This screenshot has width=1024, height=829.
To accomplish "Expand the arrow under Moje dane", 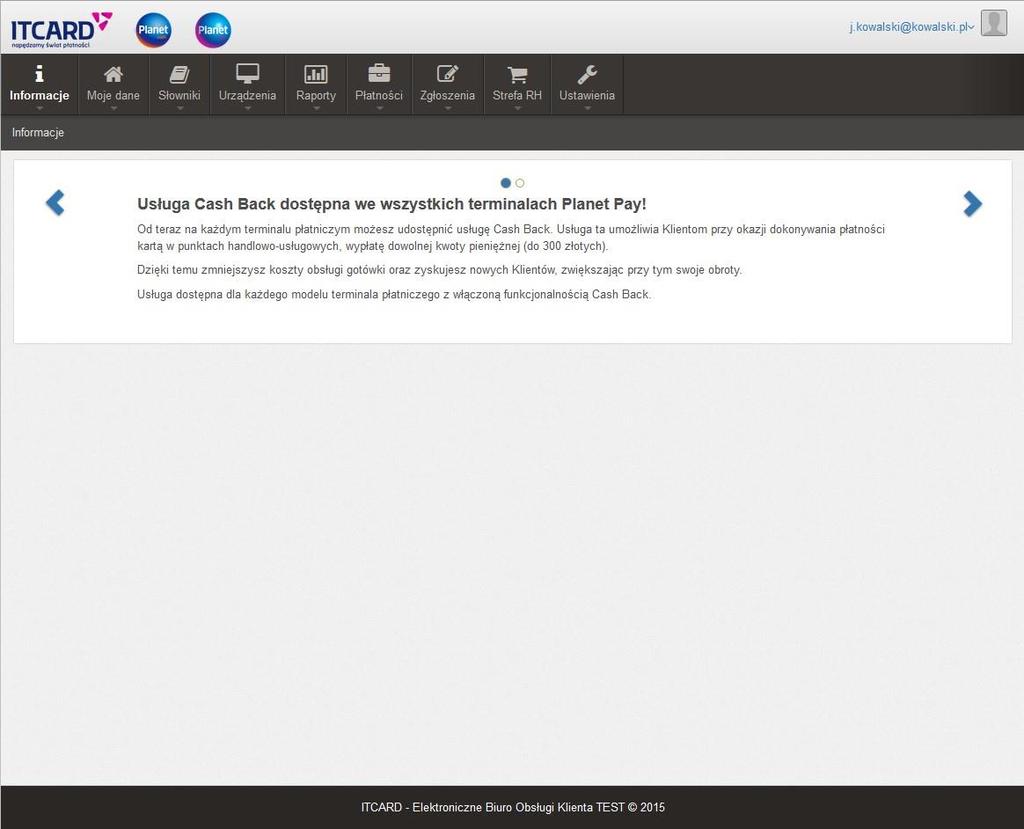I will [114, 108].
